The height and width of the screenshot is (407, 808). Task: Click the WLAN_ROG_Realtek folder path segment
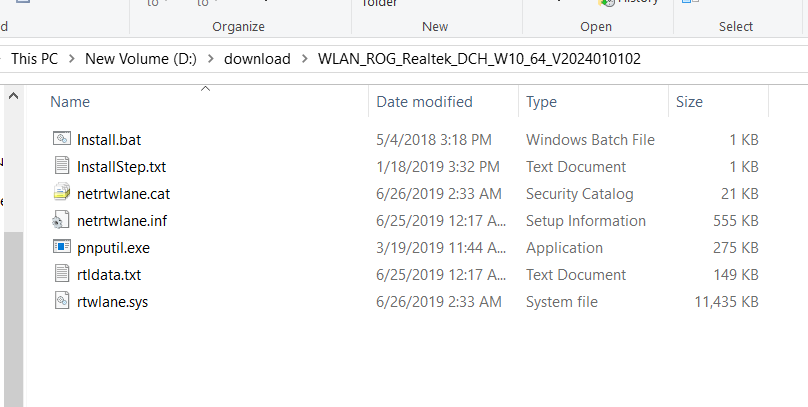point(479,59)
